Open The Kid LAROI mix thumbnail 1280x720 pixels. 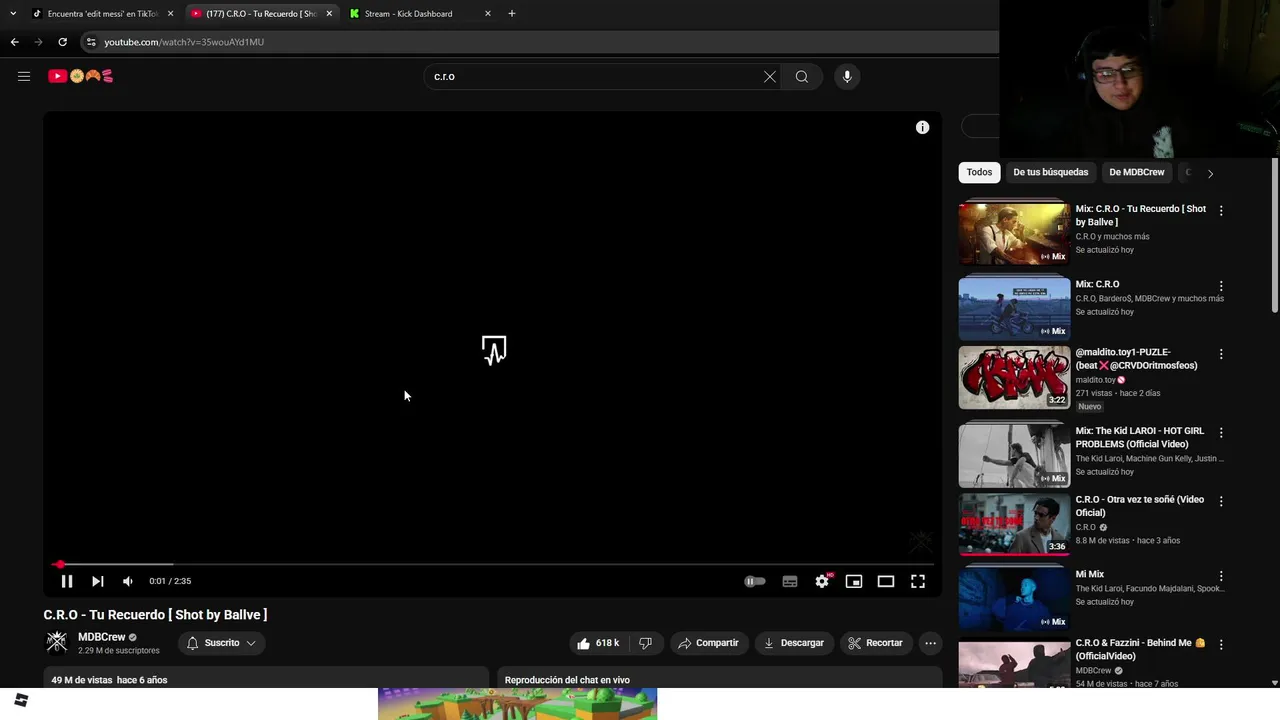(1014, 456)
